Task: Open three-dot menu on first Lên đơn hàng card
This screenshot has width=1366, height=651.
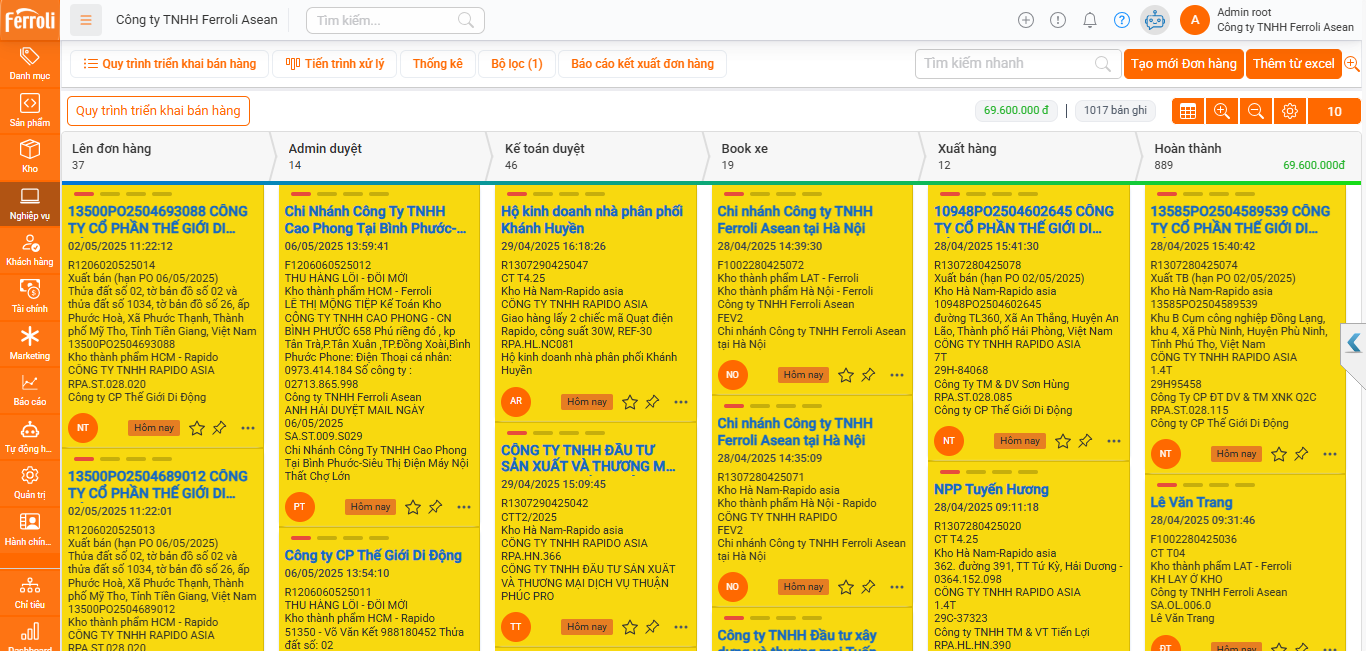Action: pyautogui.click(x=248, y=428)
